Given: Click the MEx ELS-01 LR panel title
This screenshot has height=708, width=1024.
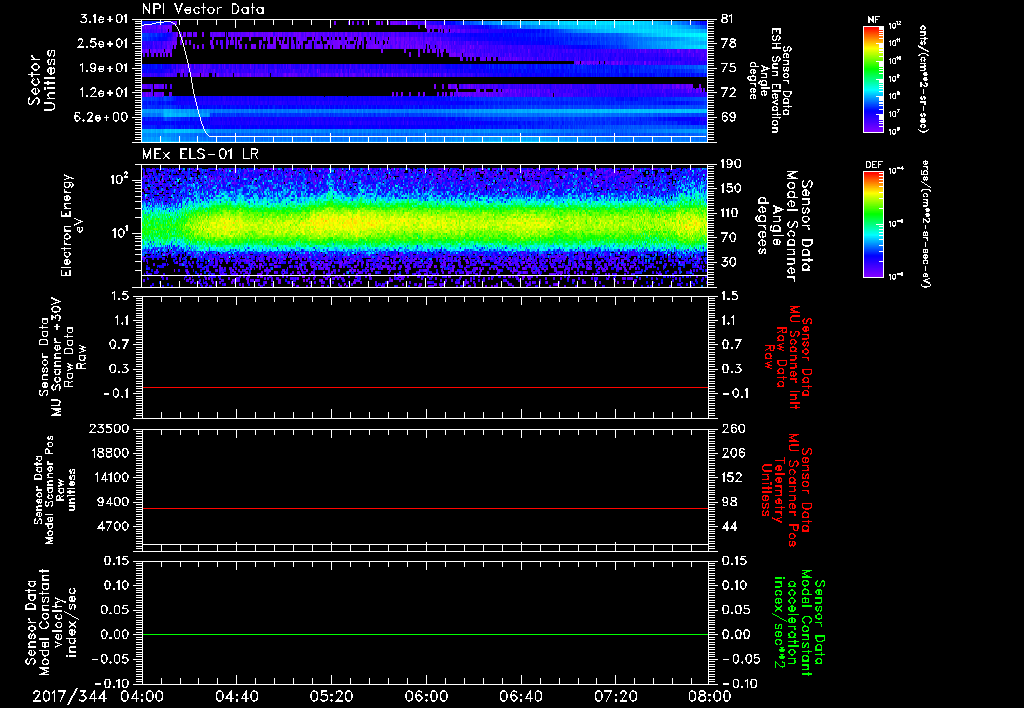Looking at the screenshot, I should click(202, 154).
